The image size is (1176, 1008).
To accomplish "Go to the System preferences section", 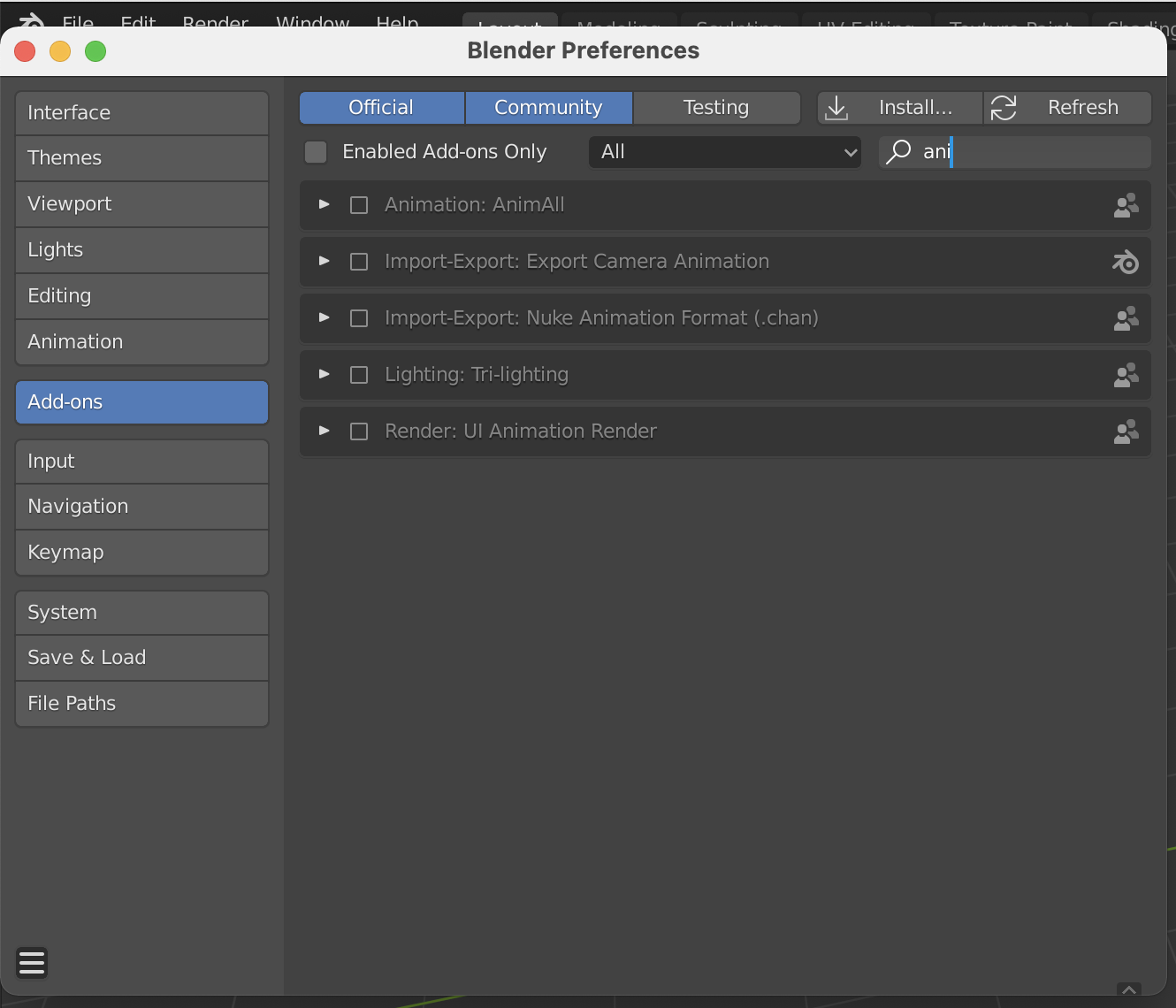I will tap(141, 613).
